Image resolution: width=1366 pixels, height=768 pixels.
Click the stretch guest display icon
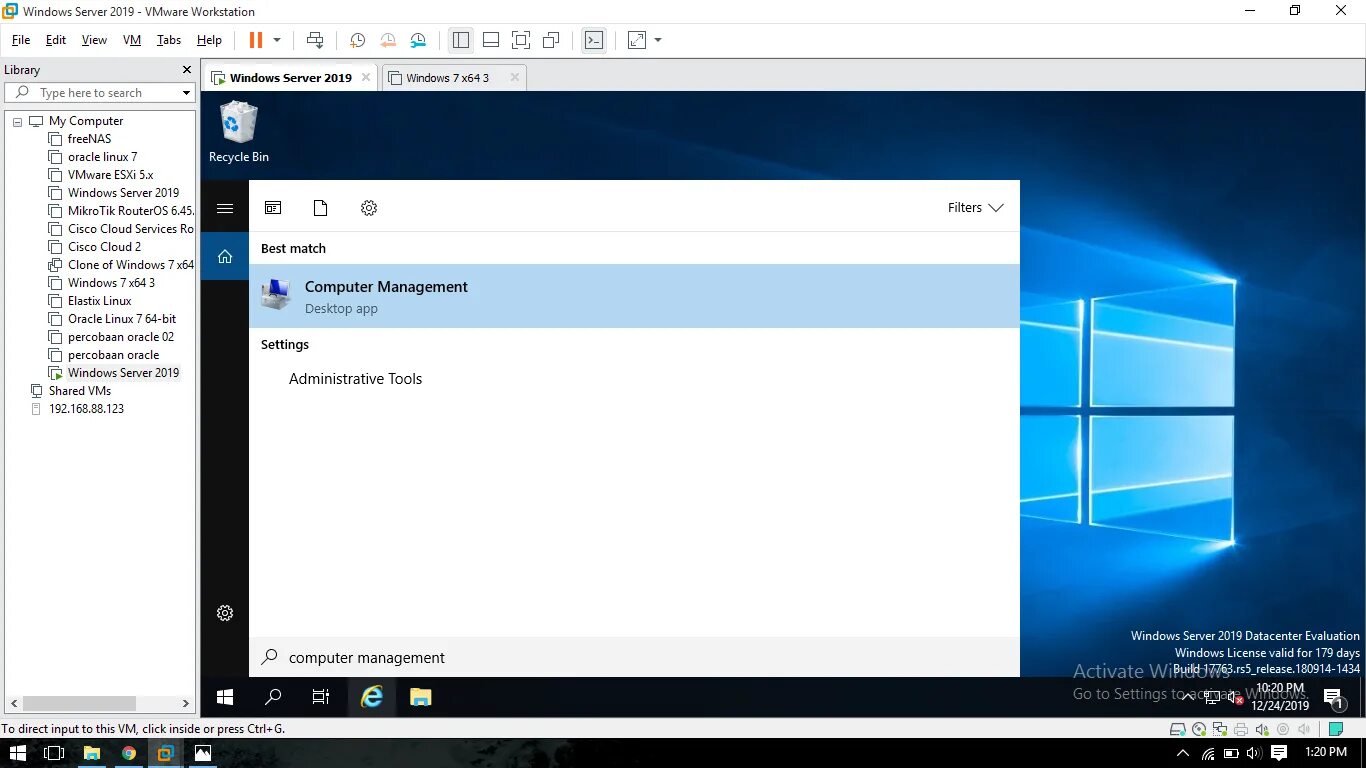click(x=637, y=40)
